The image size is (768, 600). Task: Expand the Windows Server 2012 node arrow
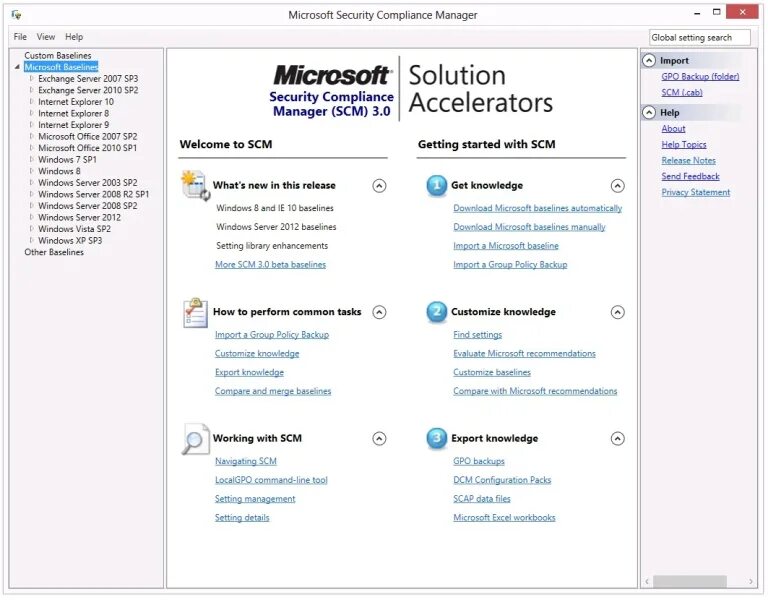[31, 217]
